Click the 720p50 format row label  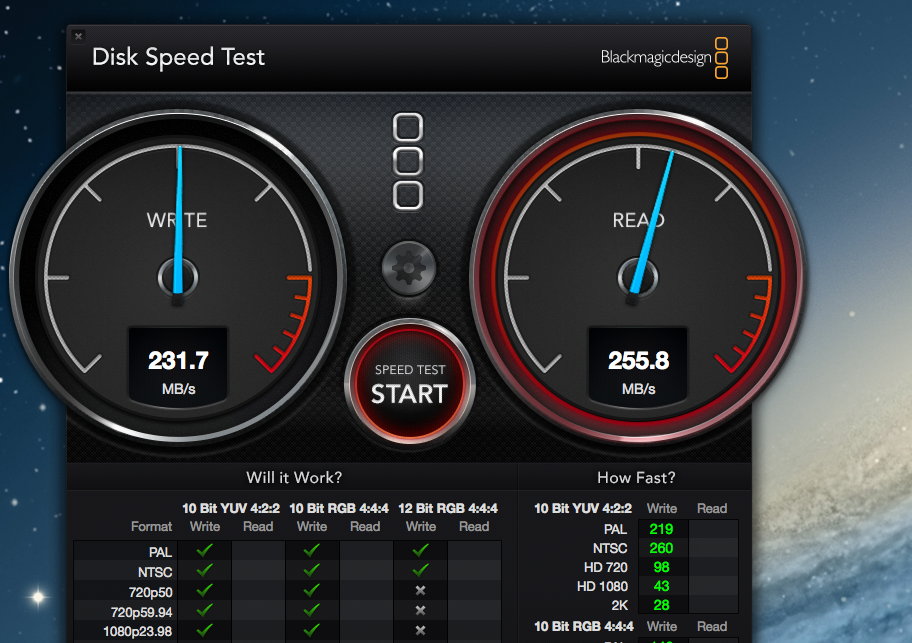(150, 592)
